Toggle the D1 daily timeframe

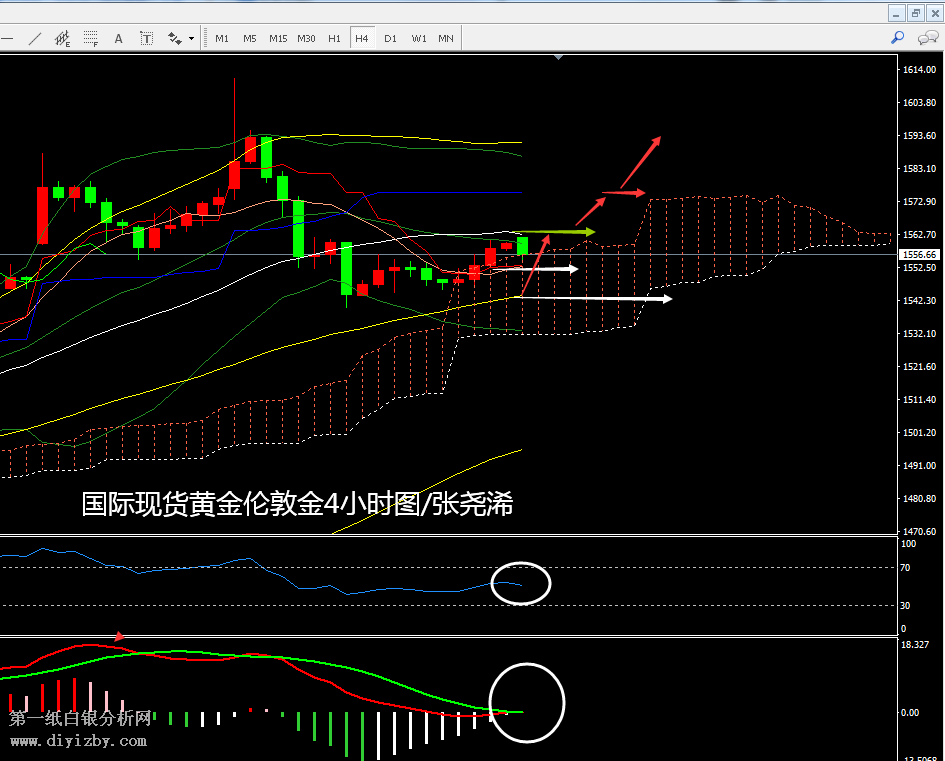coord(390,39)
